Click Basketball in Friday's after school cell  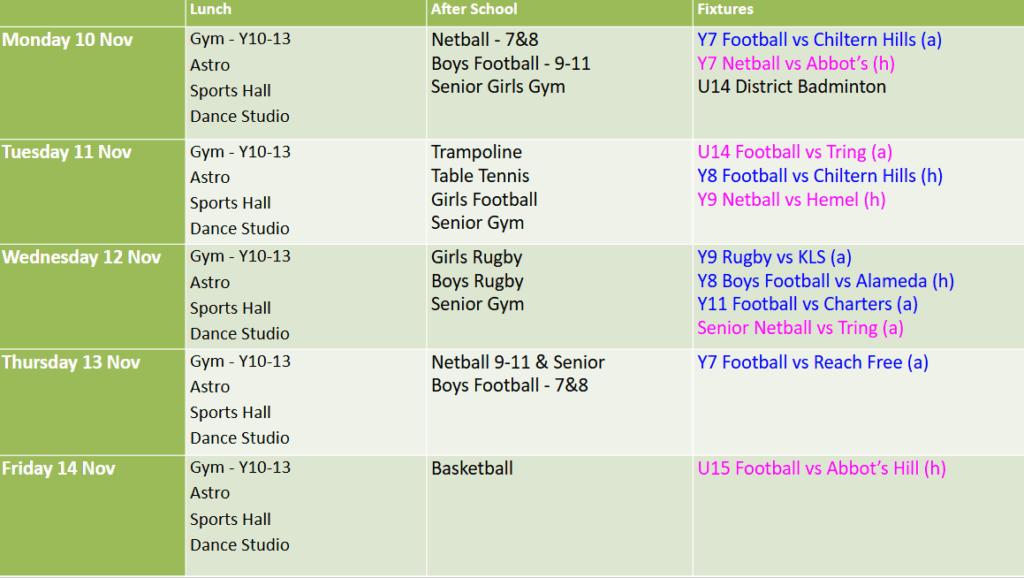point(472,468)
